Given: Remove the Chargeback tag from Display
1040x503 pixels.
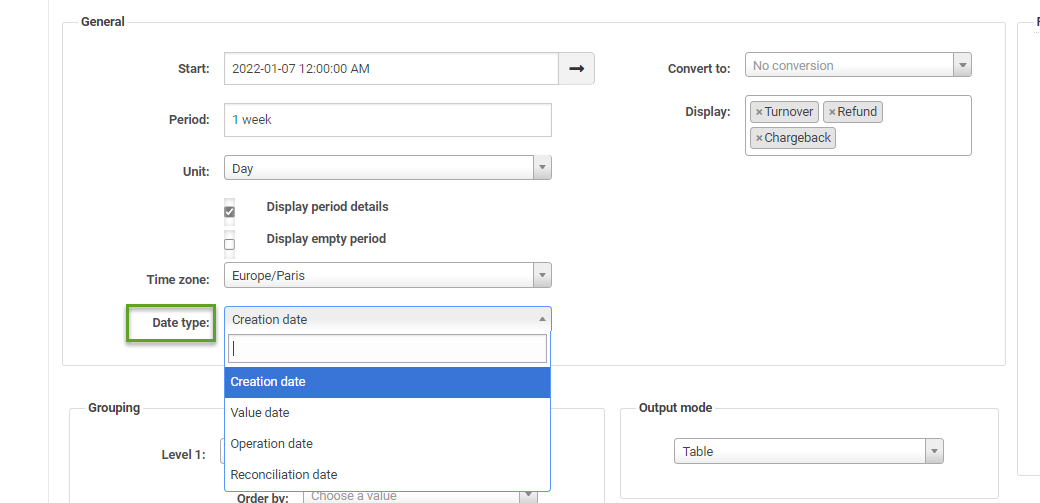Looking at the screenshot, I should (759, 138).
